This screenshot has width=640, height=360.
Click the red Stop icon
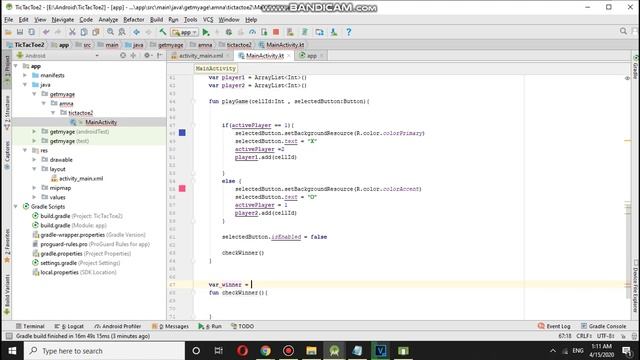pyautogui.click(x=276, y=32)
